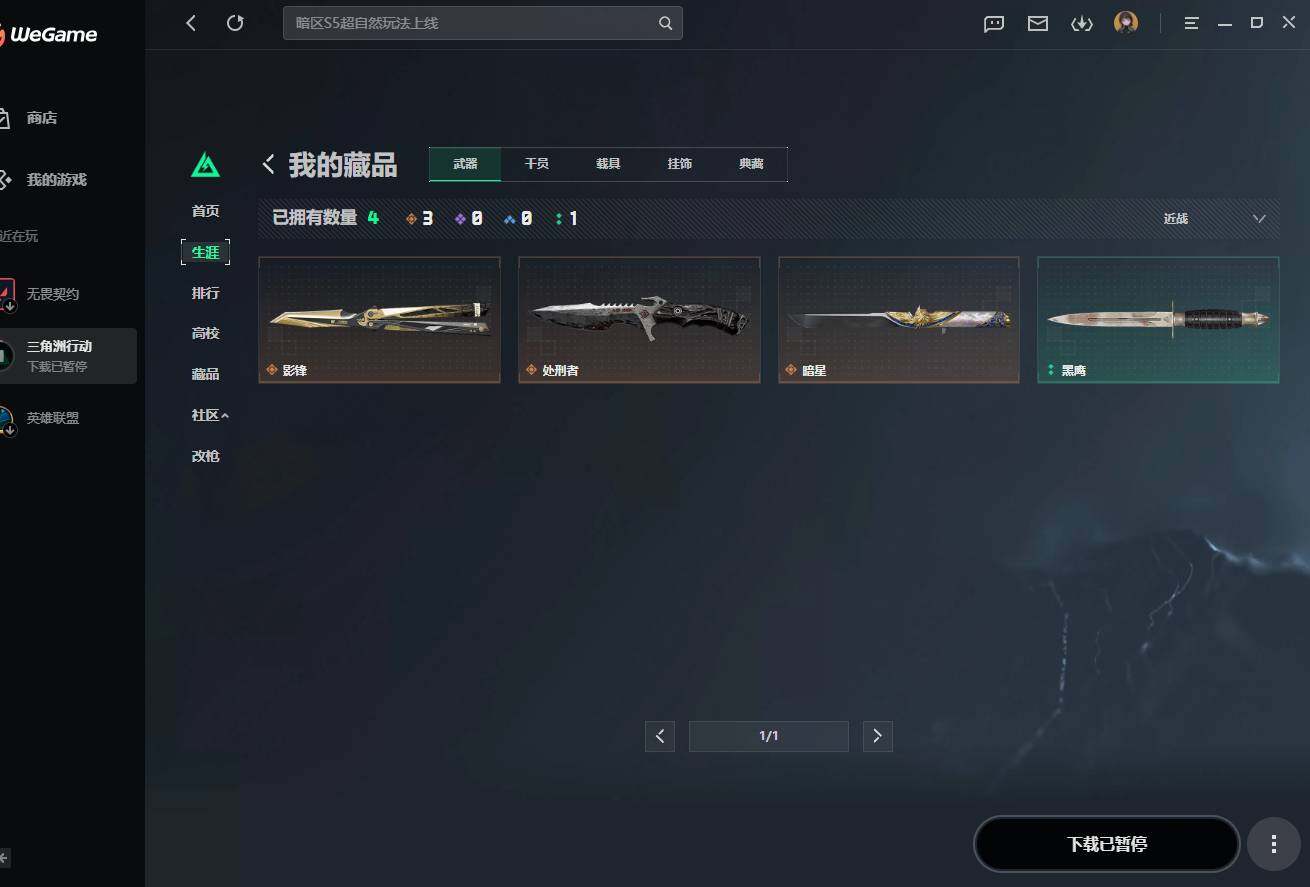Go back from 我的藏品 using chevron
The width and height of the screenshot is (1310, 887).
click(x=268, y=165)
